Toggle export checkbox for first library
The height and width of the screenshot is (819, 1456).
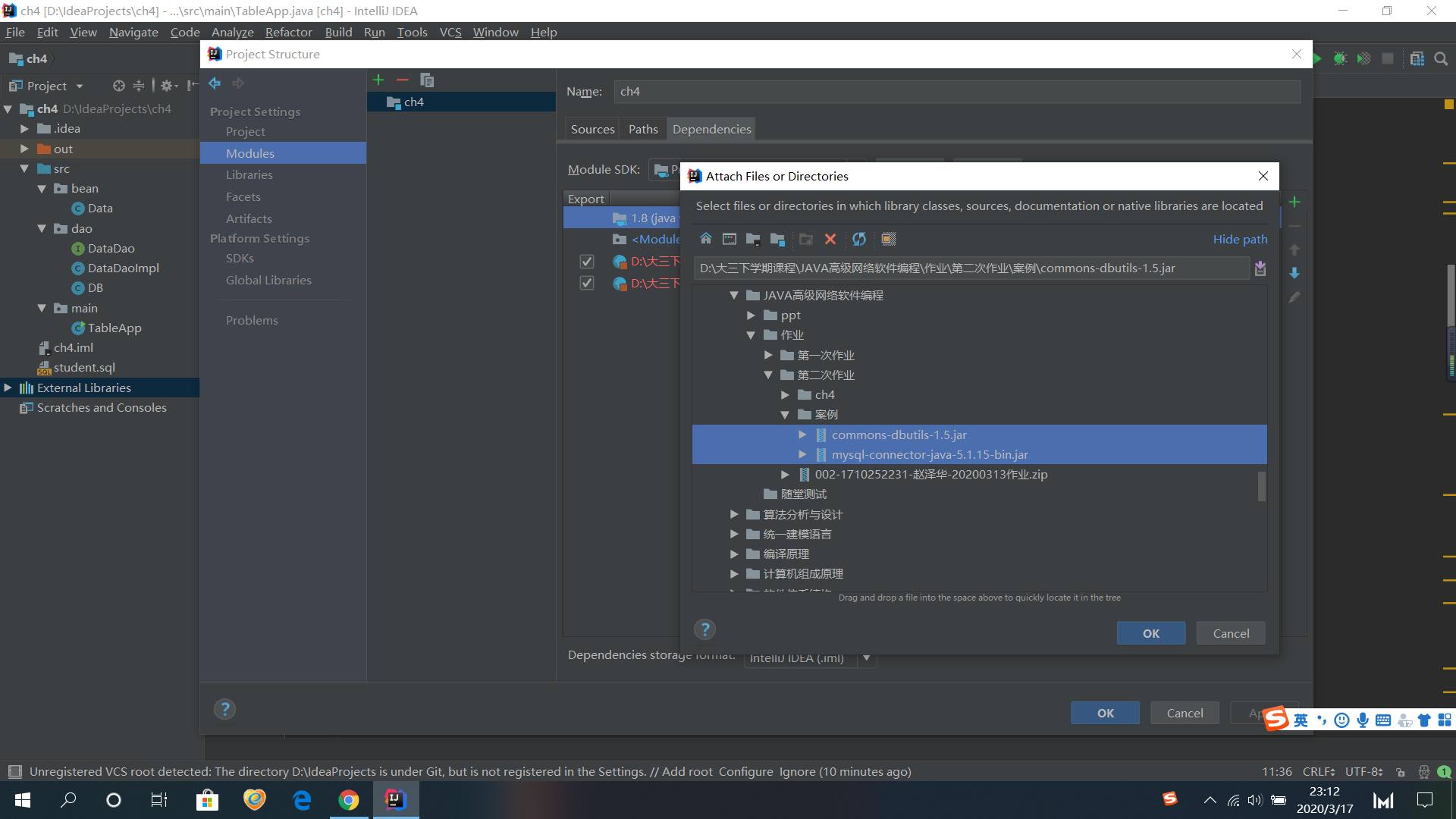click(586, 262)
